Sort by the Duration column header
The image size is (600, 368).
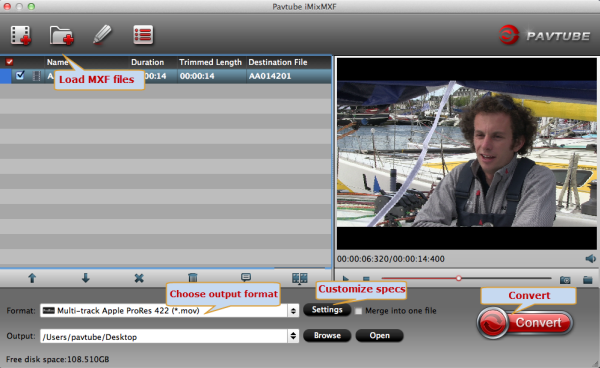click(147, 62)
